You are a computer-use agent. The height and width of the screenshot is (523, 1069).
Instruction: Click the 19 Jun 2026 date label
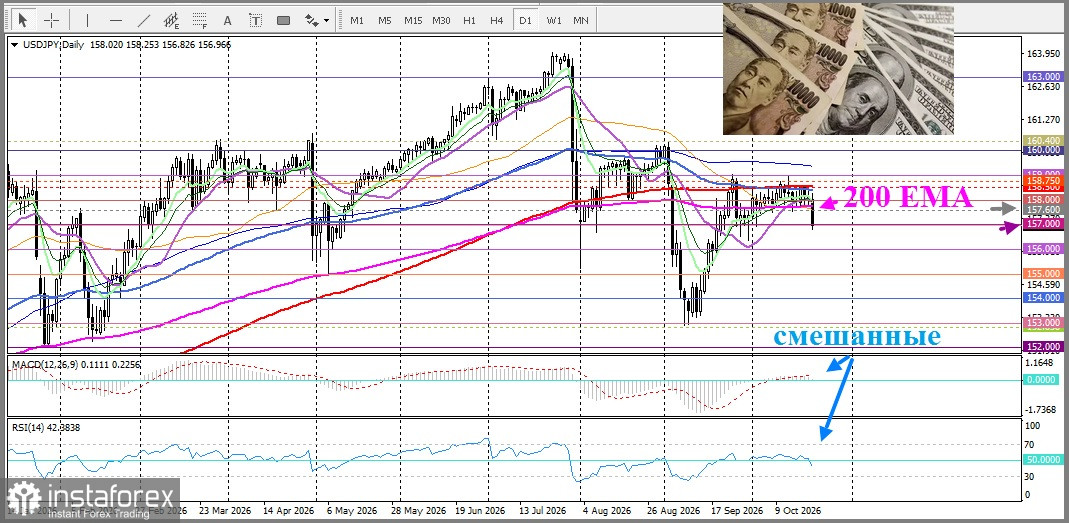tap(479, 510)
